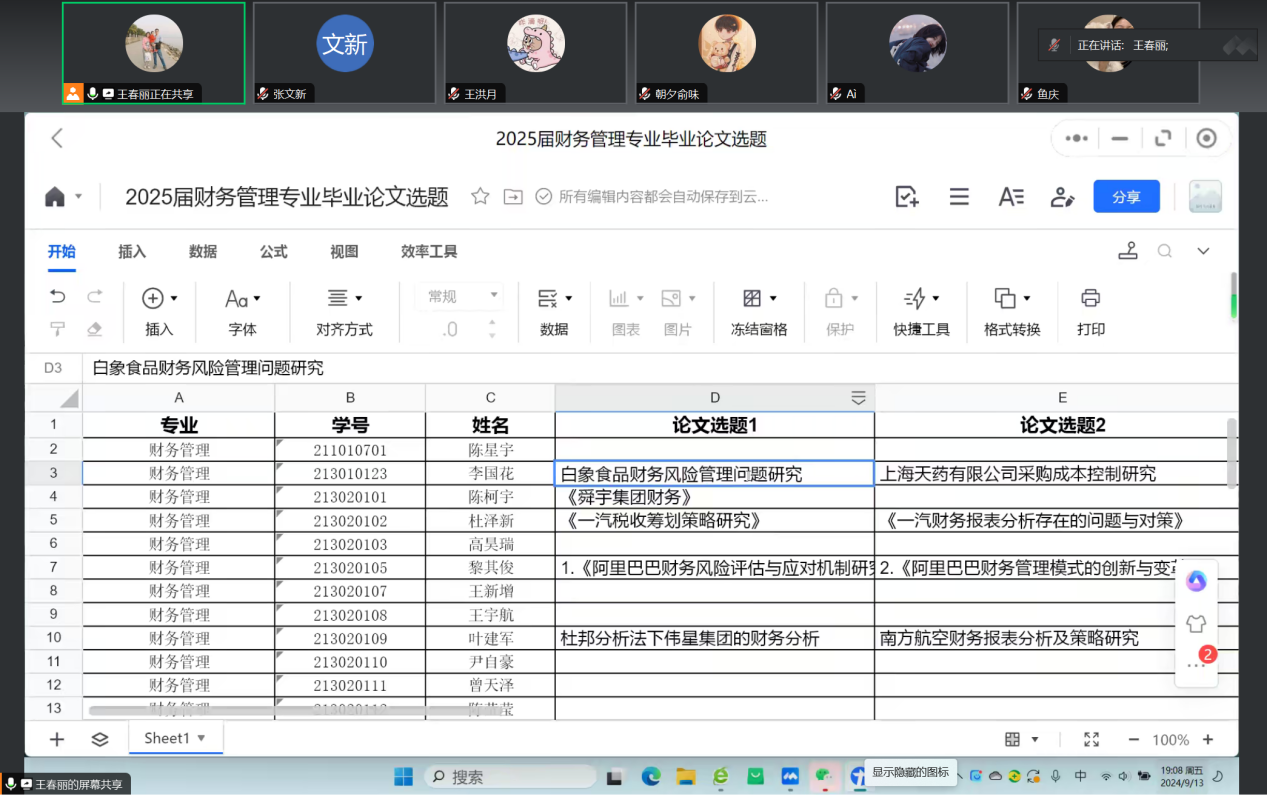1267x797 pixels.
Task: Collapse the ribbon with chevron arrow
Action: coord(1204,251)
